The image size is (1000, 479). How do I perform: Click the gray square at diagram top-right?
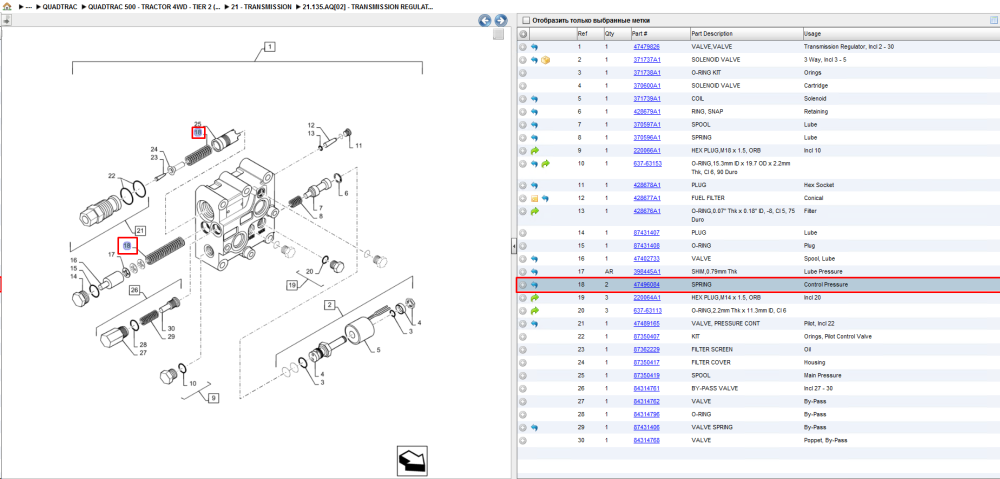[499, 34]
